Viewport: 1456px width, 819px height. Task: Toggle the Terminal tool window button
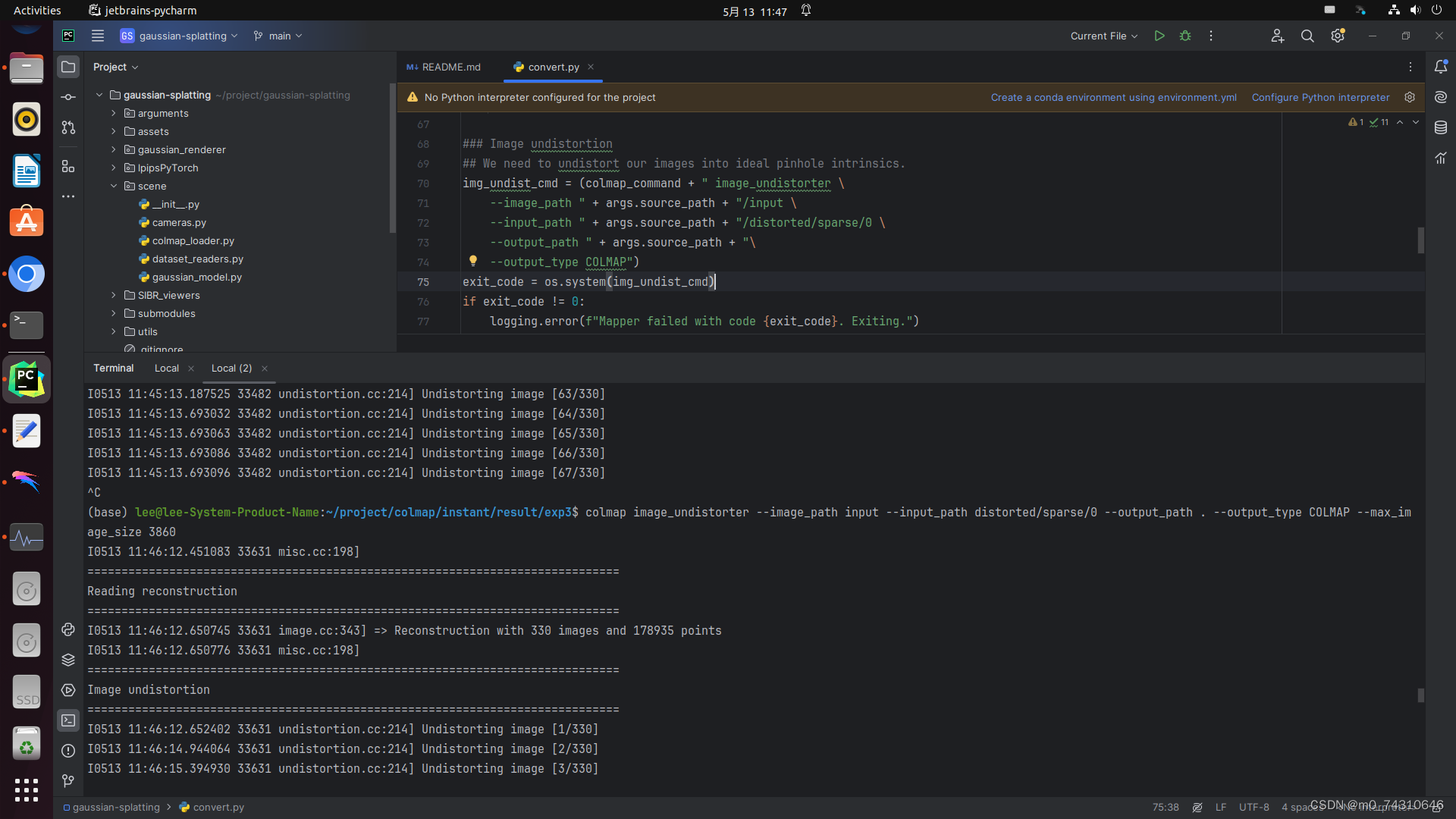[68, 720]
